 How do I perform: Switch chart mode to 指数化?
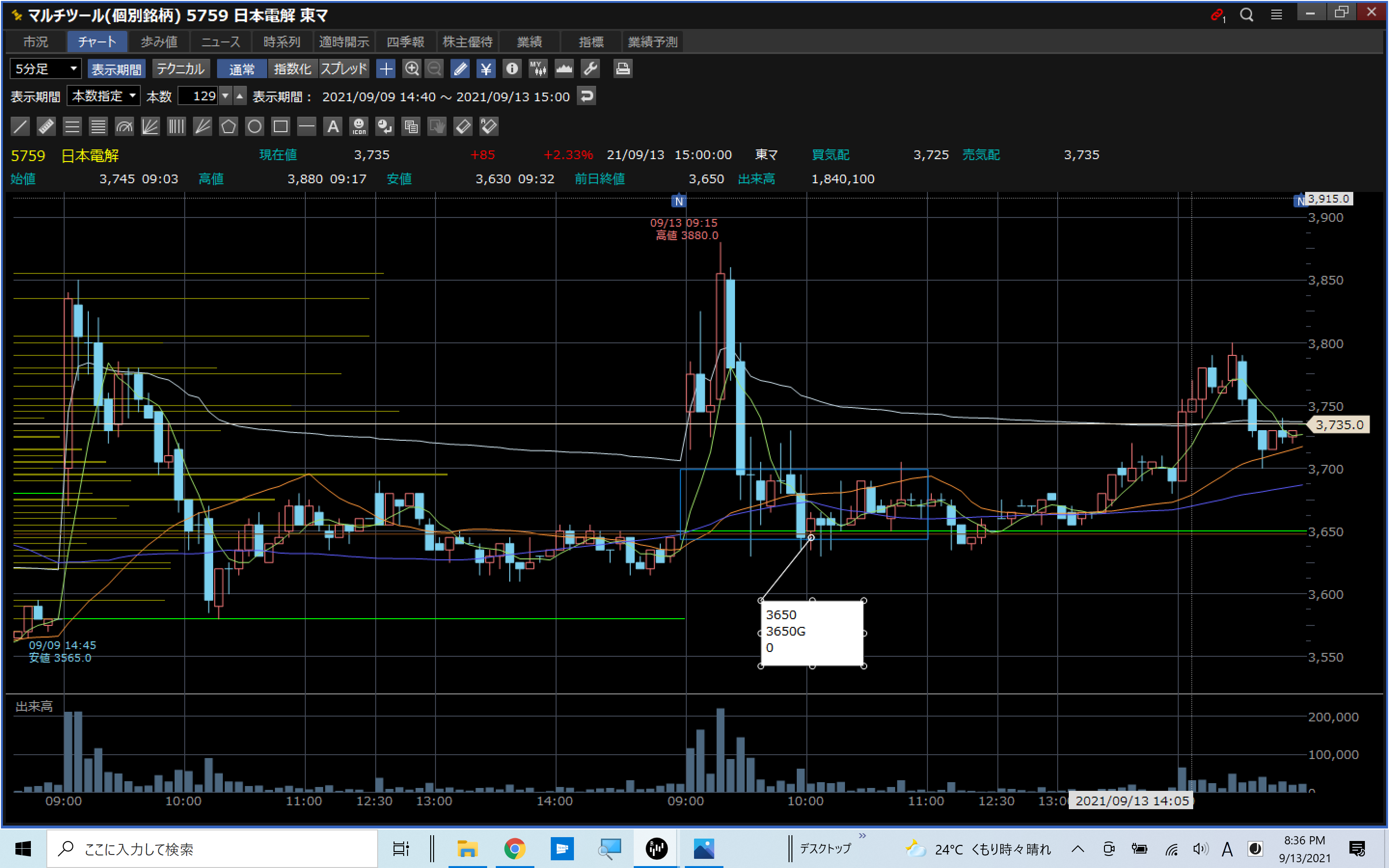pos(292,69)
